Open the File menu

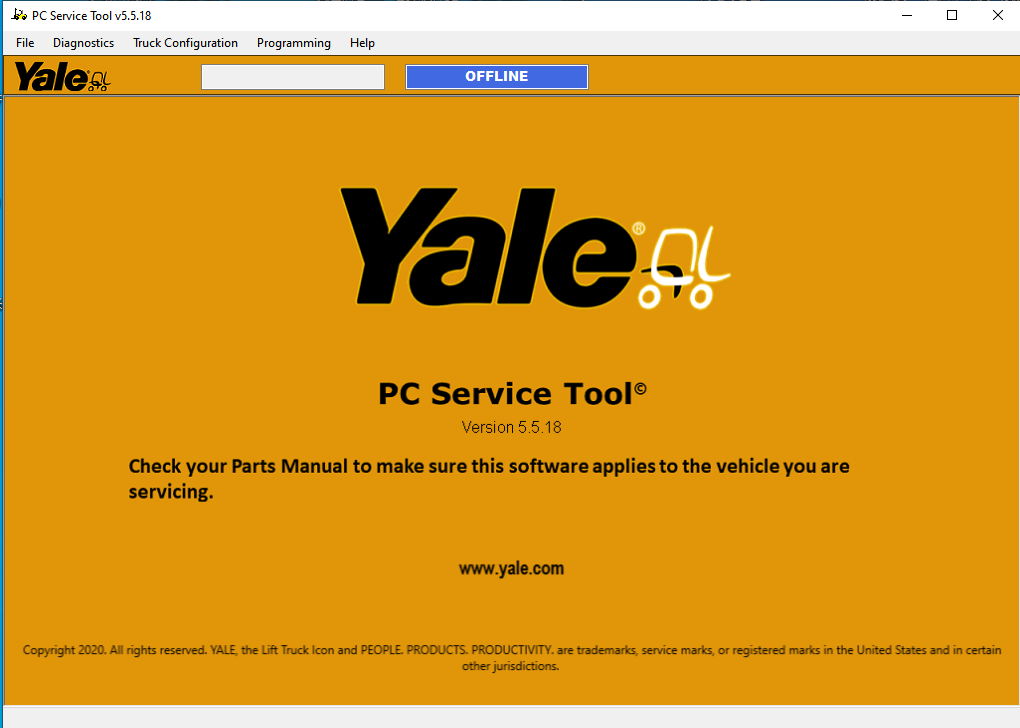click(x=25, y=43)
